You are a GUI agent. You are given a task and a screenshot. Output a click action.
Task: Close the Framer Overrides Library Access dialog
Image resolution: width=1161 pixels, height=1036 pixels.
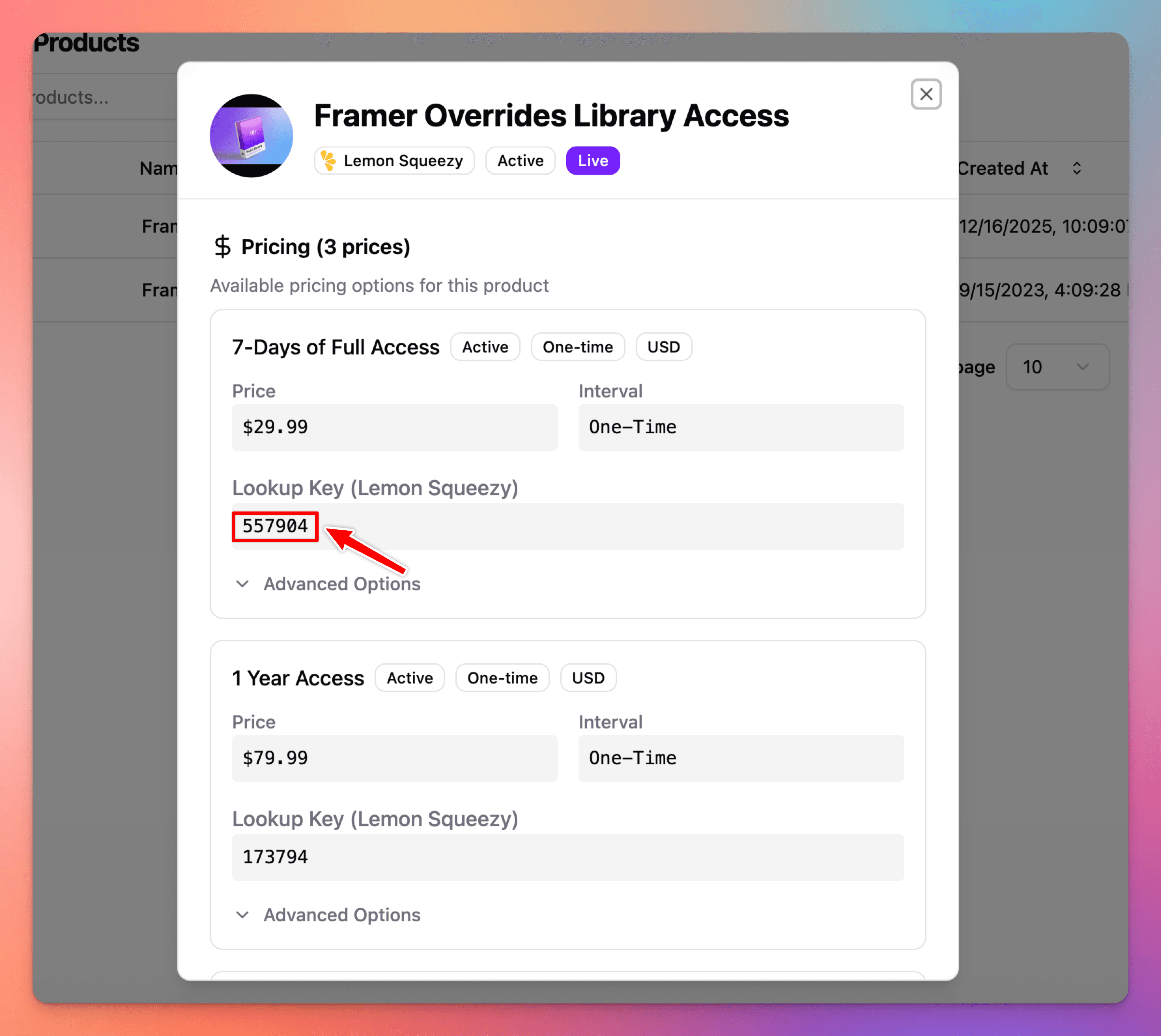(x=926, y=94)
